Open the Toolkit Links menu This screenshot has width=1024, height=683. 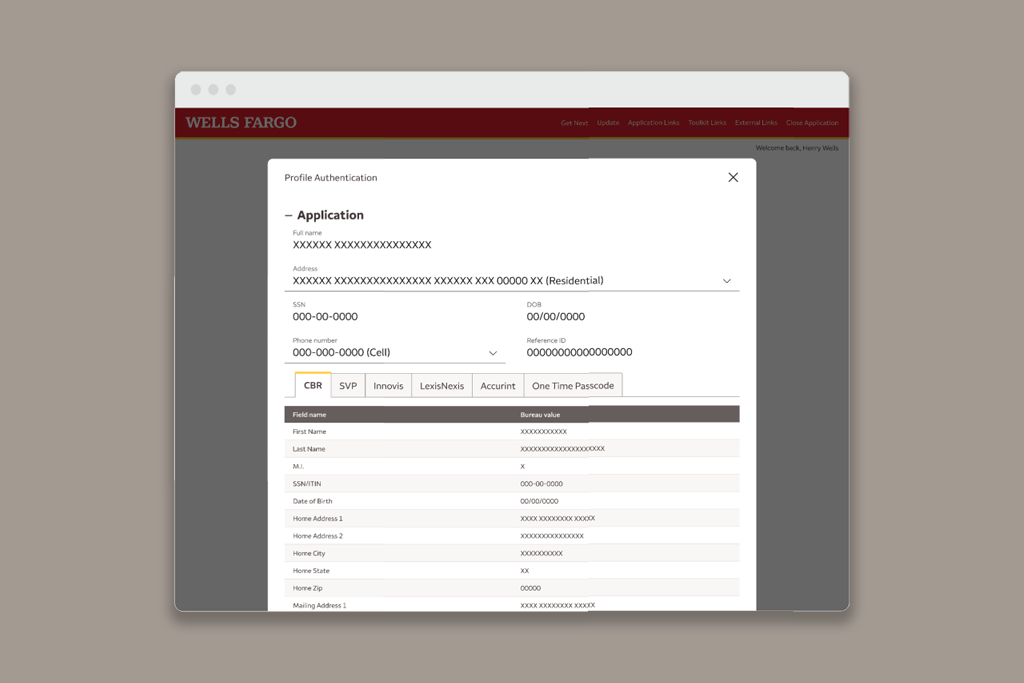point(707,123)
